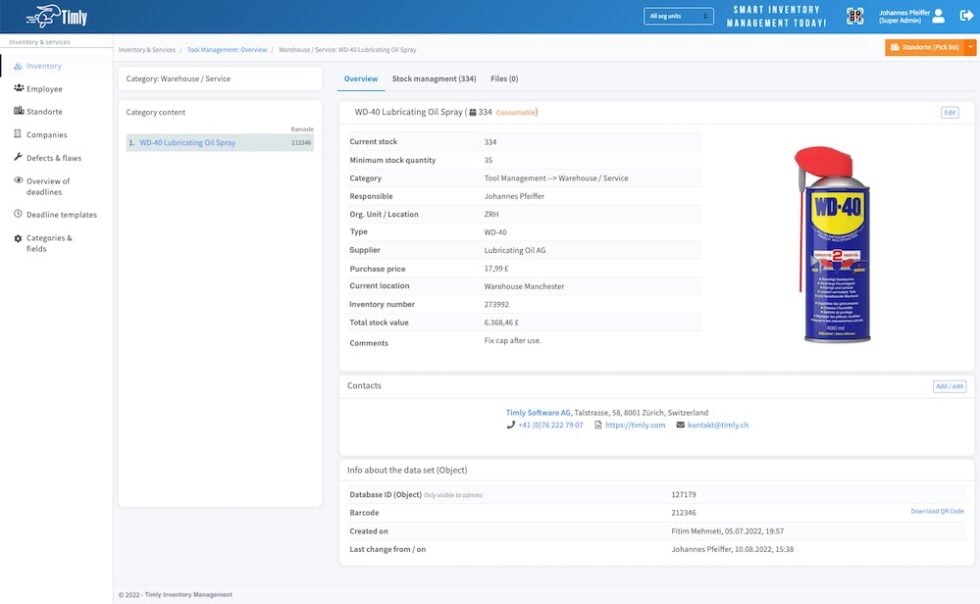The image size is (980, 604).
Task: Click the Standorte sidebar icon
Action: tap(18, 111)
